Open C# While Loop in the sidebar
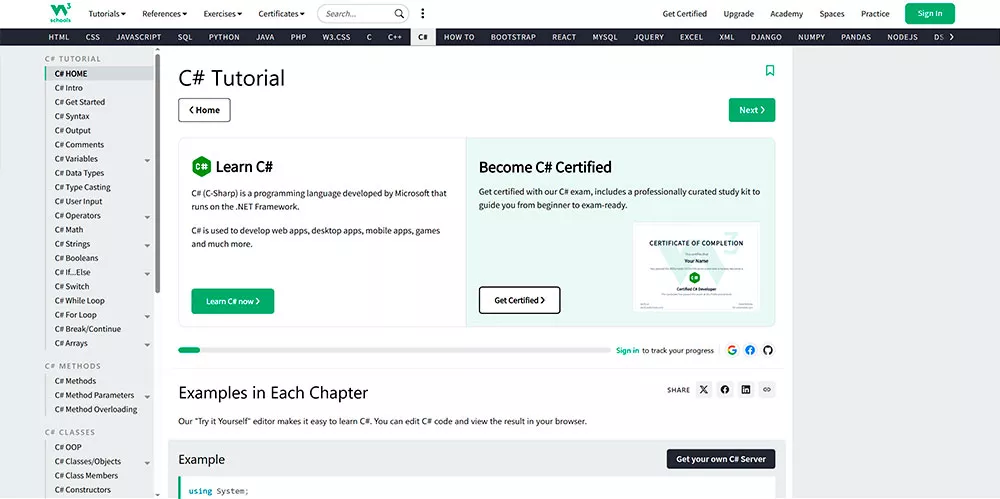Viewport: 1000px width, 499px height. point(80,301)
